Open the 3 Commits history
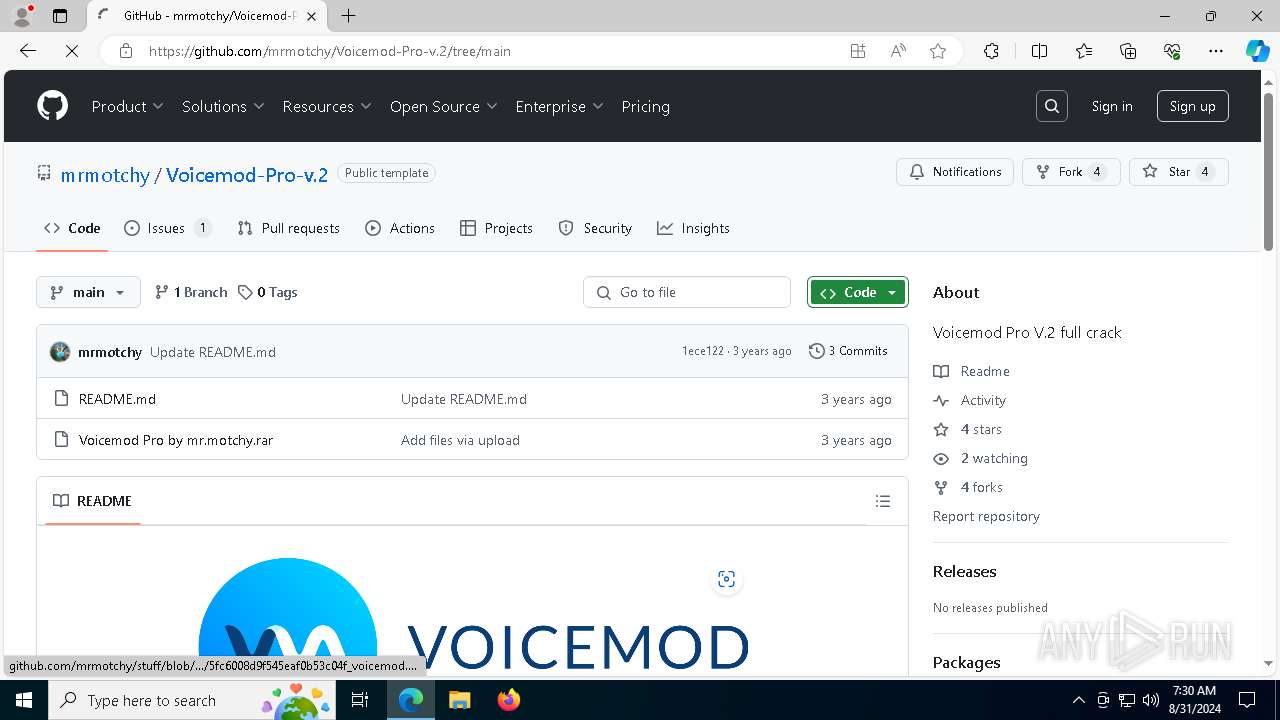 [848, 351]
